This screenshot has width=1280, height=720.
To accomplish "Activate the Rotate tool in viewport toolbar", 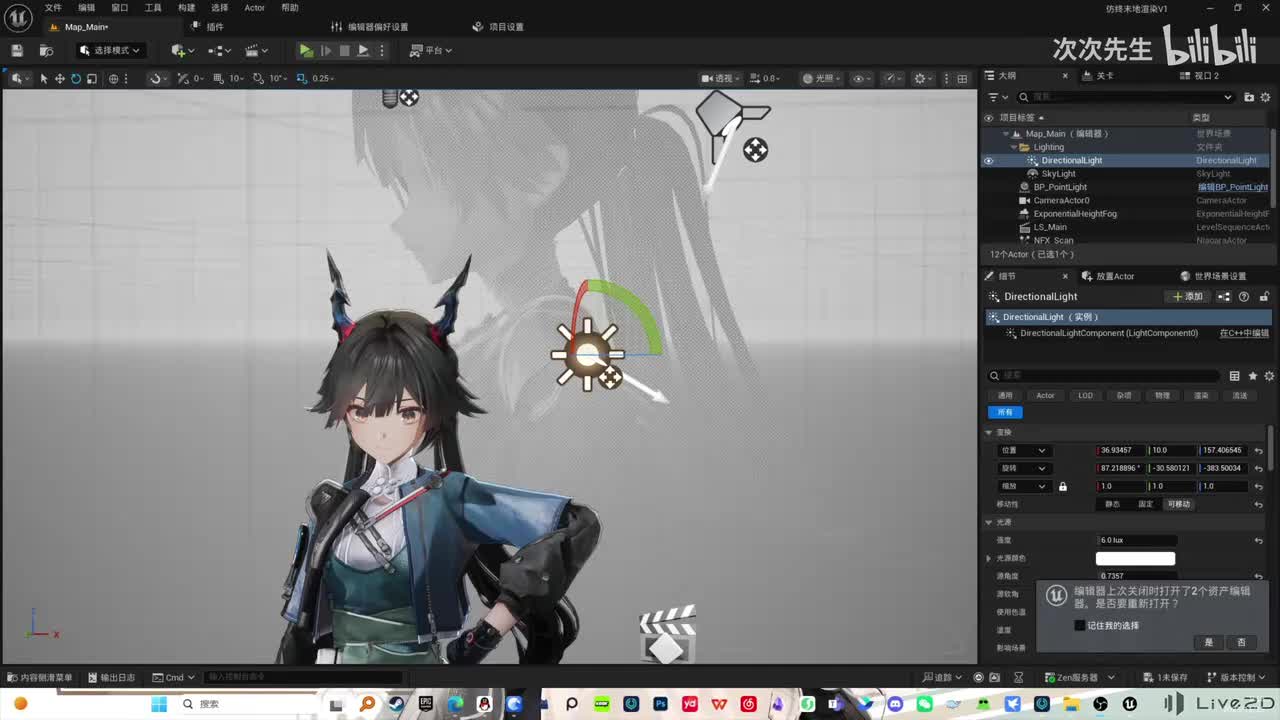I will (x=76, y=78).
